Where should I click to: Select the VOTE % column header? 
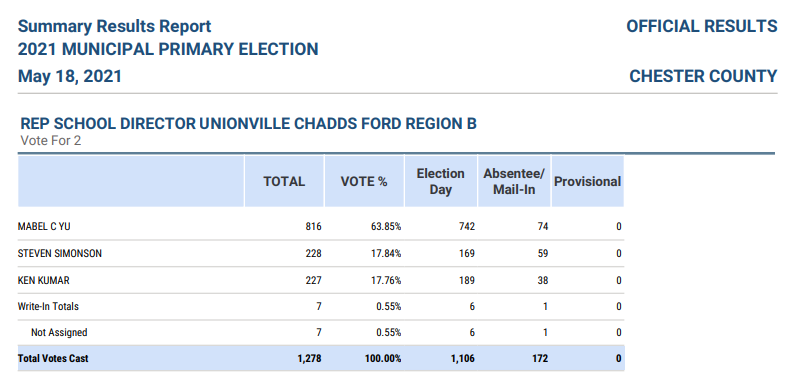[364, 181]
